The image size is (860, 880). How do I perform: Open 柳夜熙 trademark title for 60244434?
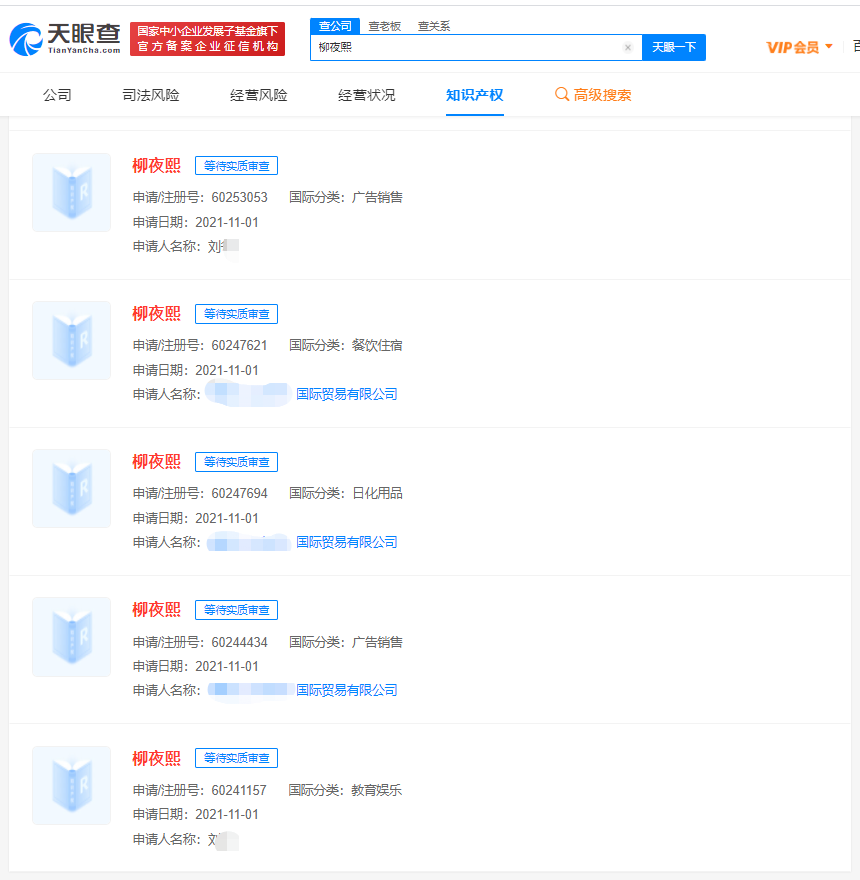click(x=157, y=609)
